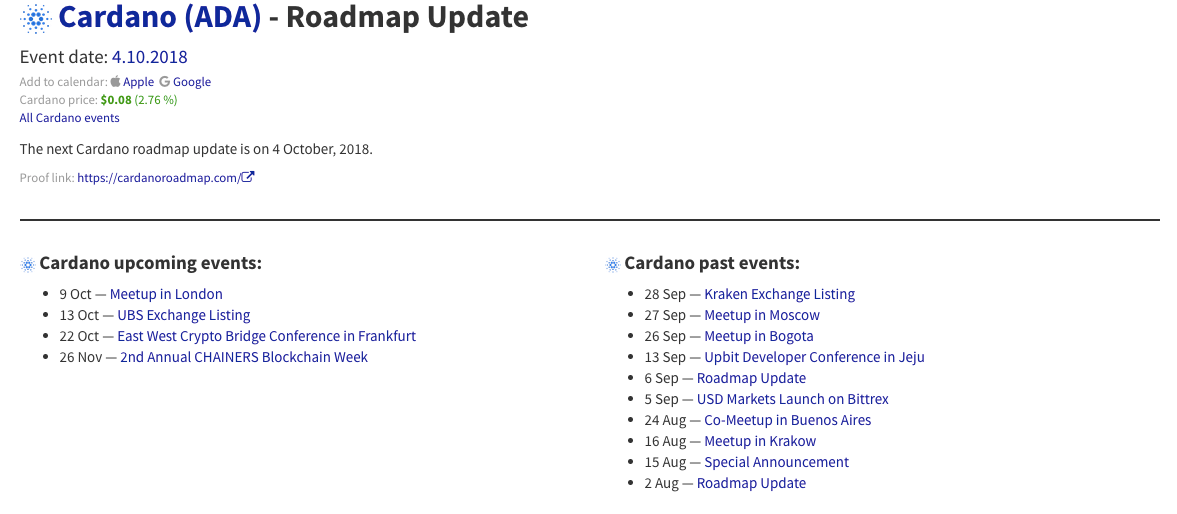Viewport: 1177px width, 514px height.
Task: Open the cardanoroadmap.com proof link
Action: click(159, 178)
